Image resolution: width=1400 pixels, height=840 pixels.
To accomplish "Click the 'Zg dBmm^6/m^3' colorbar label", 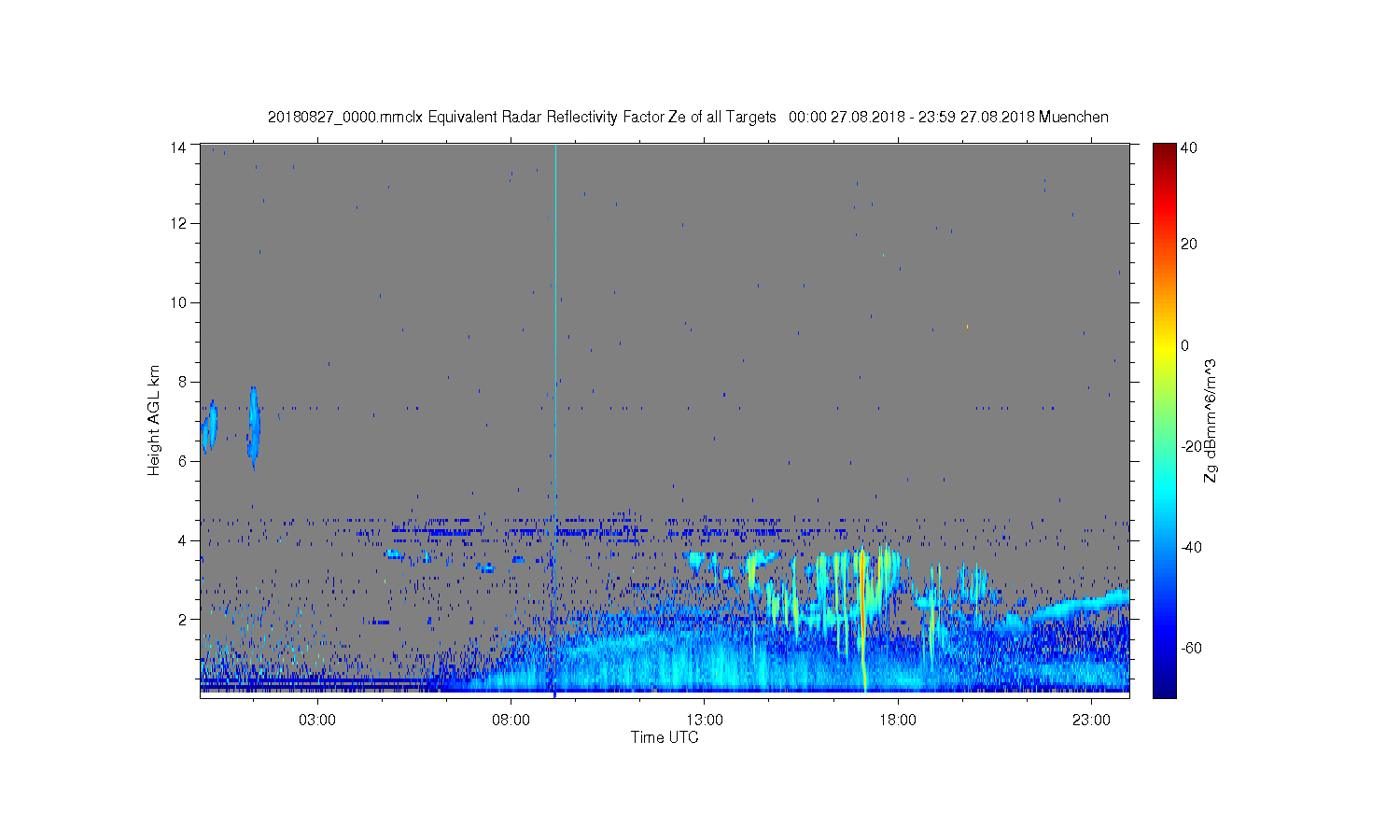I will 1211,420.
